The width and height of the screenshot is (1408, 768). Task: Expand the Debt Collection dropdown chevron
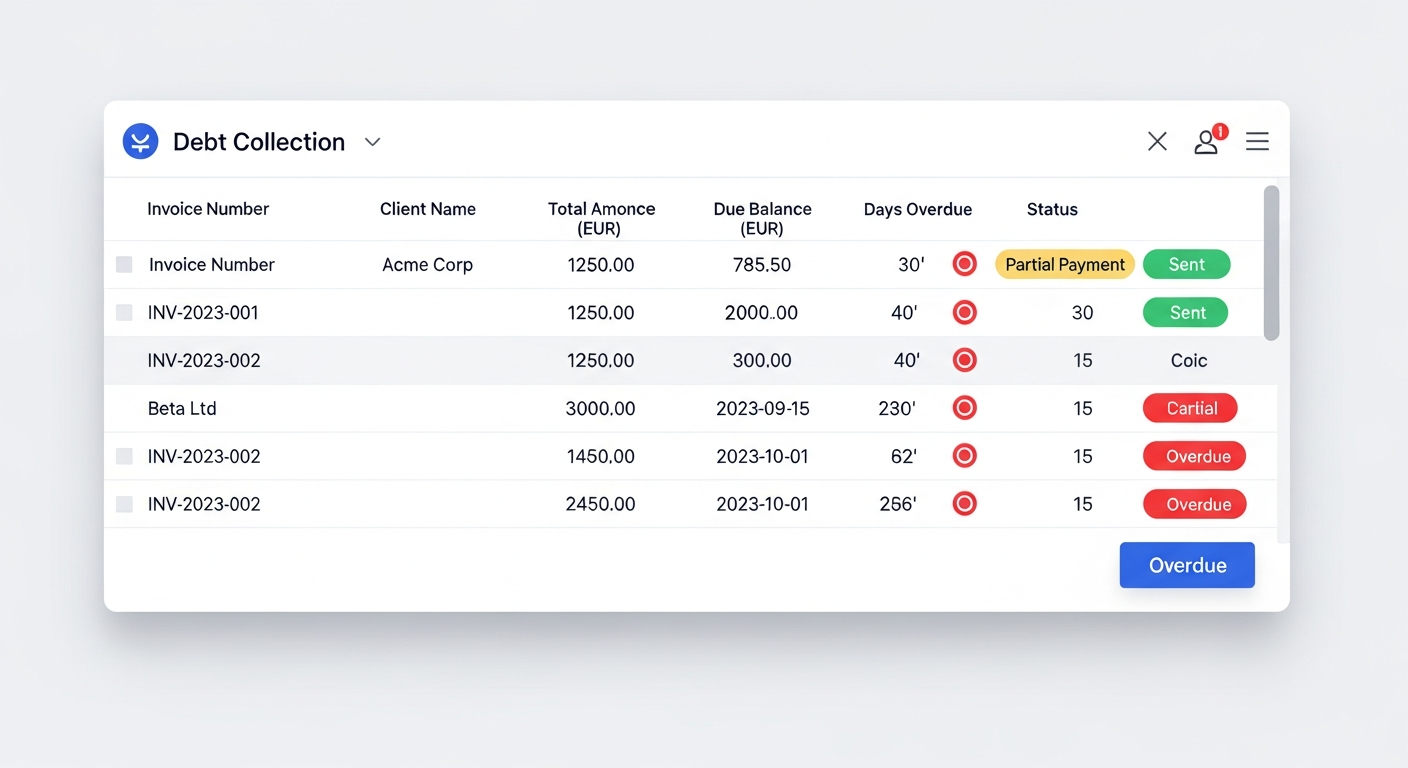pos(372,142)
